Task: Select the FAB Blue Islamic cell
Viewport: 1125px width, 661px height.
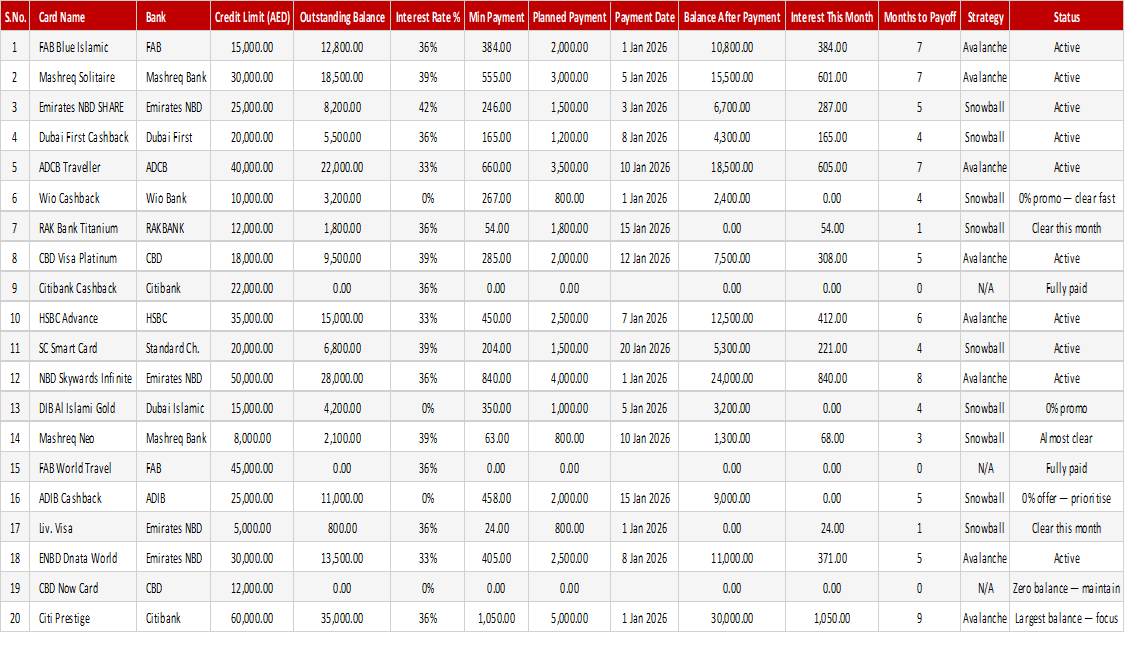Action: click(x=83, y=47)
